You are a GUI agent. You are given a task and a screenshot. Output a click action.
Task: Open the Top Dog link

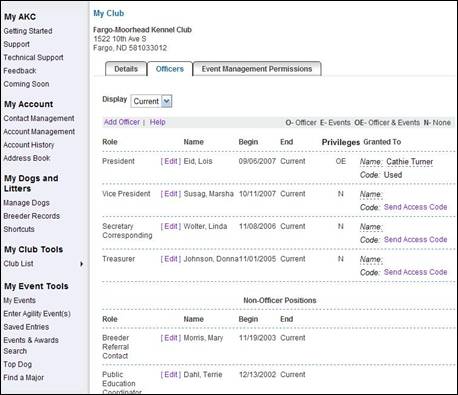pos(18,364)
